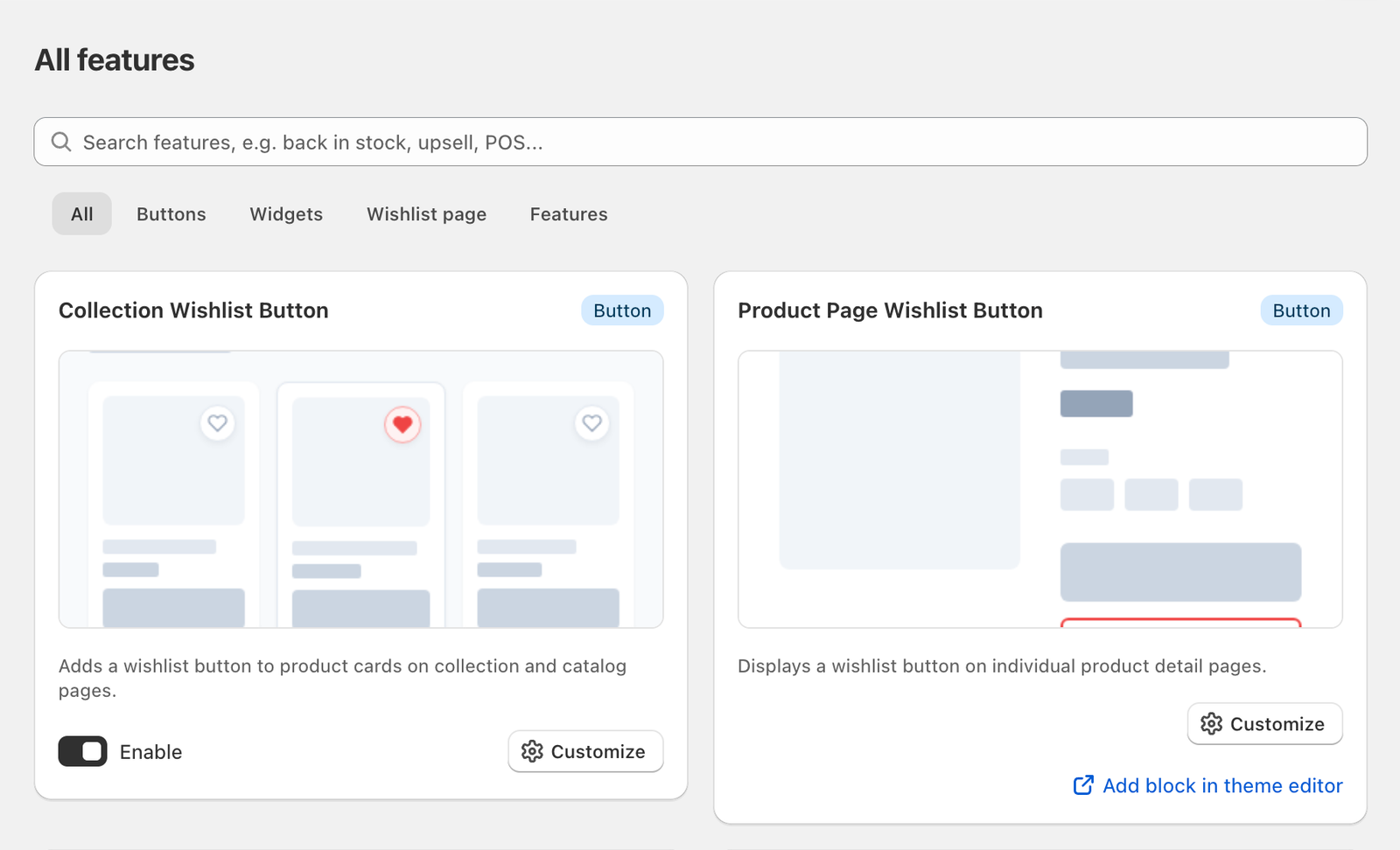The image size is (1400, 850).
Task: Click the external link icon beside Add block
Action: pos(1083,785)
